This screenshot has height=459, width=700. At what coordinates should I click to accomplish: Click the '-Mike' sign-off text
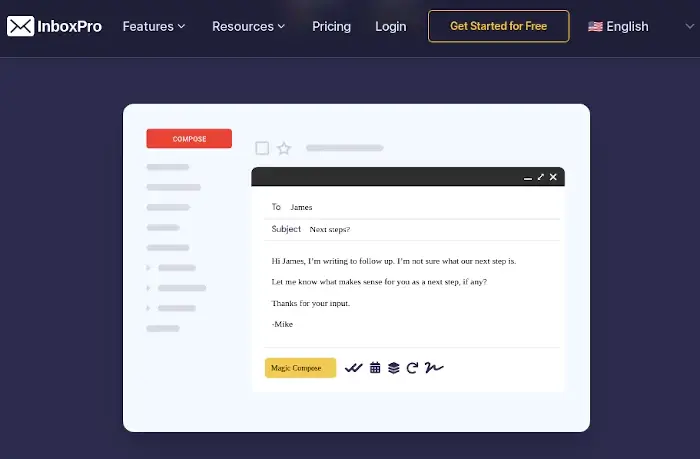tap(282, 324)
